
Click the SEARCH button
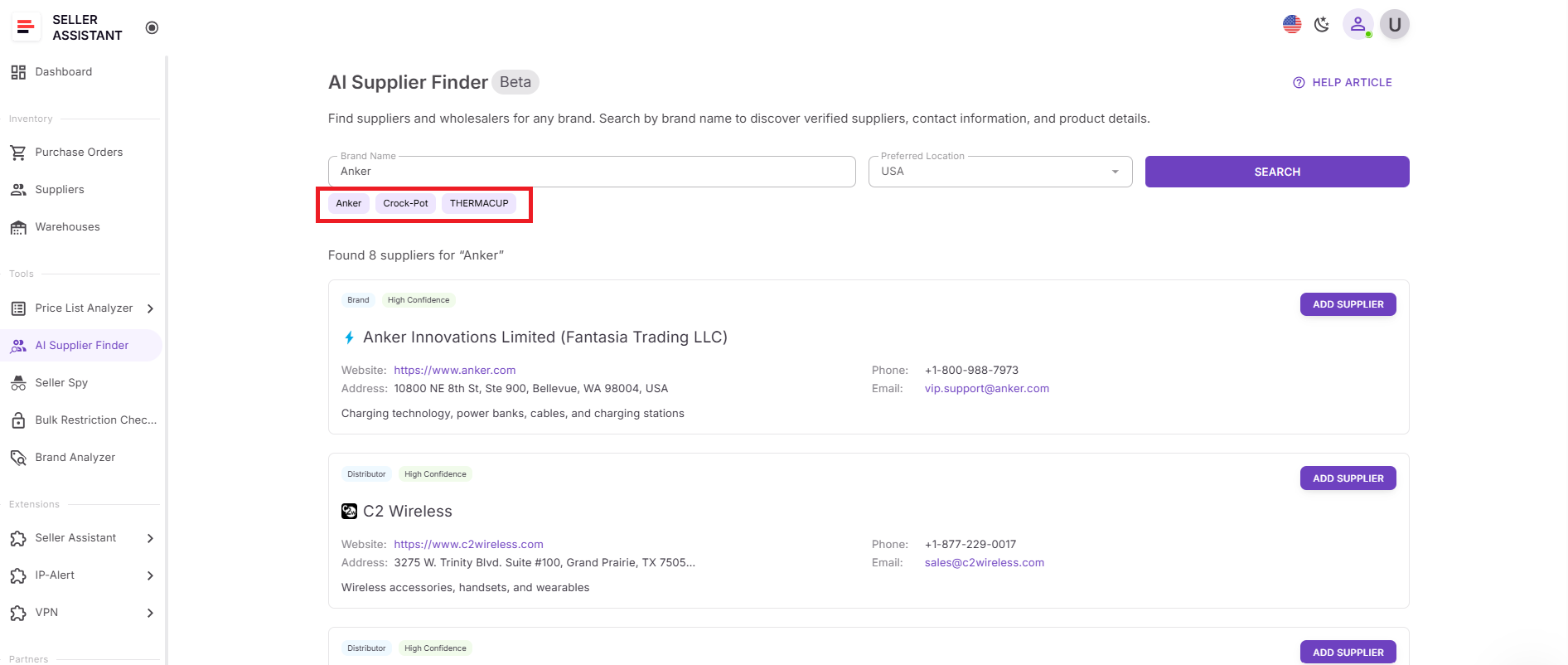(x=1277, y=172)
